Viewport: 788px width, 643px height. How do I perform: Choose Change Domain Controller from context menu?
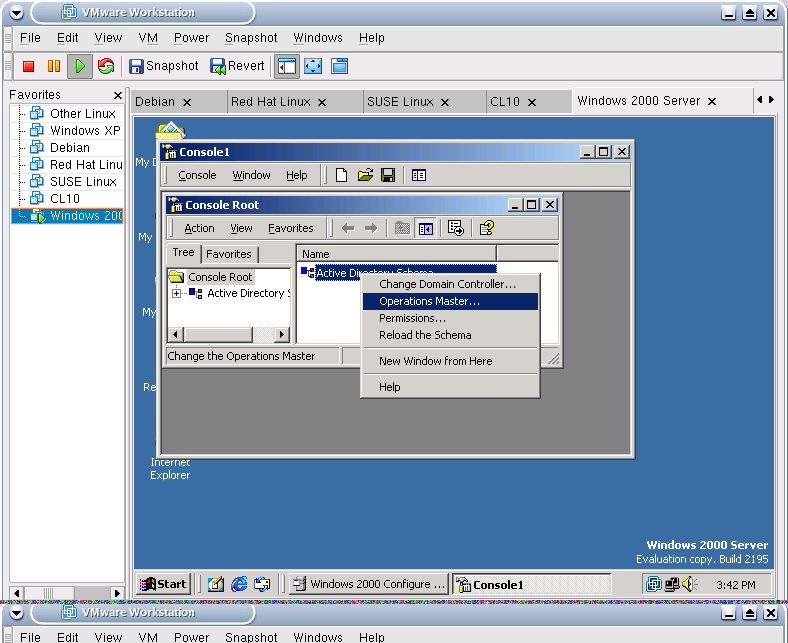click(x=450, y=284)
